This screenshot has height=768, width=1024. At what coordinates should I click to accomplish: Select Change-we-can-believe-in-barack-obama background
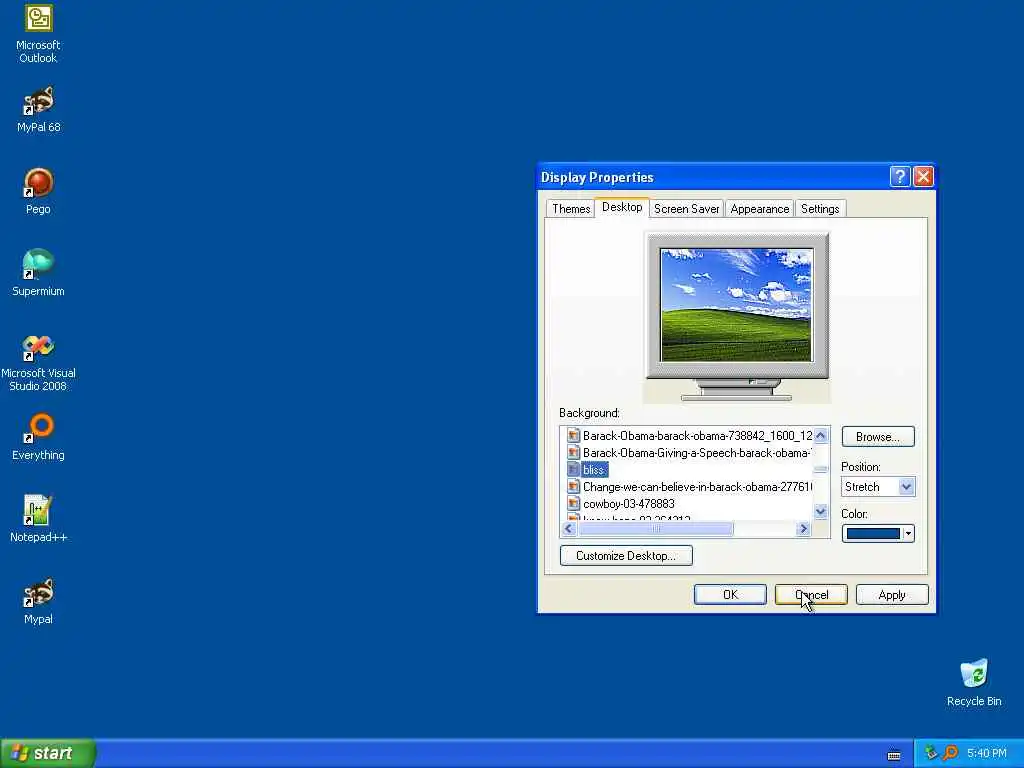[697, 487]
